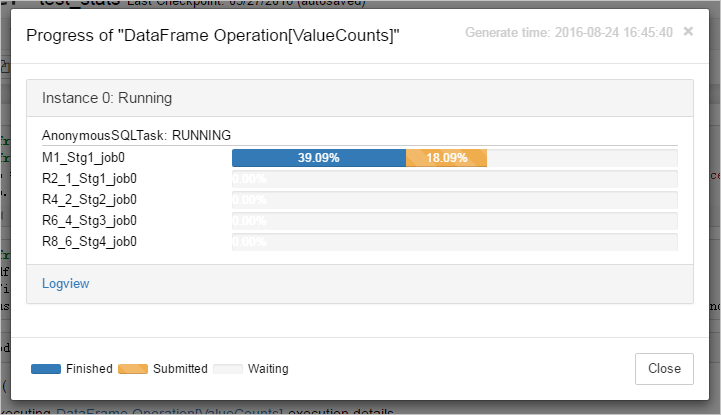
Task: Open the Logview link
Action: pos(65,284)
